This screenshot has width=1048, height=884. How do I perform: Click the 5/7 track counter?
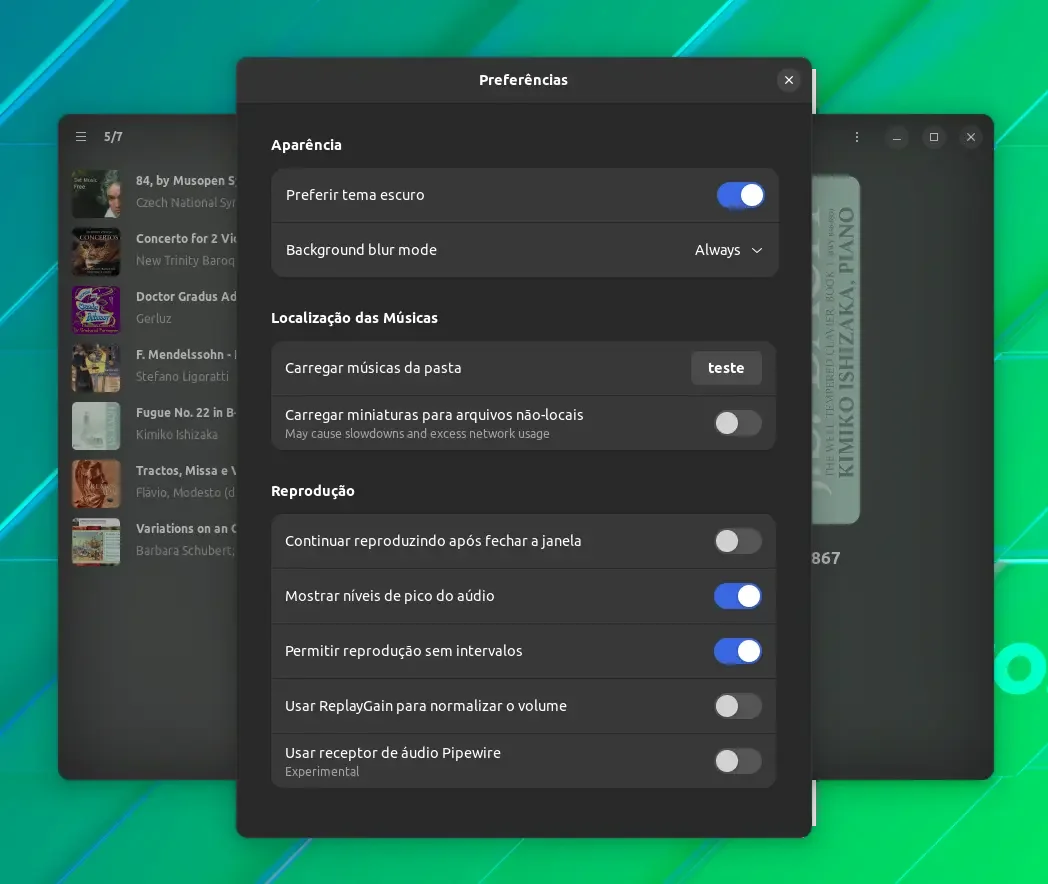tap(113, 137)
